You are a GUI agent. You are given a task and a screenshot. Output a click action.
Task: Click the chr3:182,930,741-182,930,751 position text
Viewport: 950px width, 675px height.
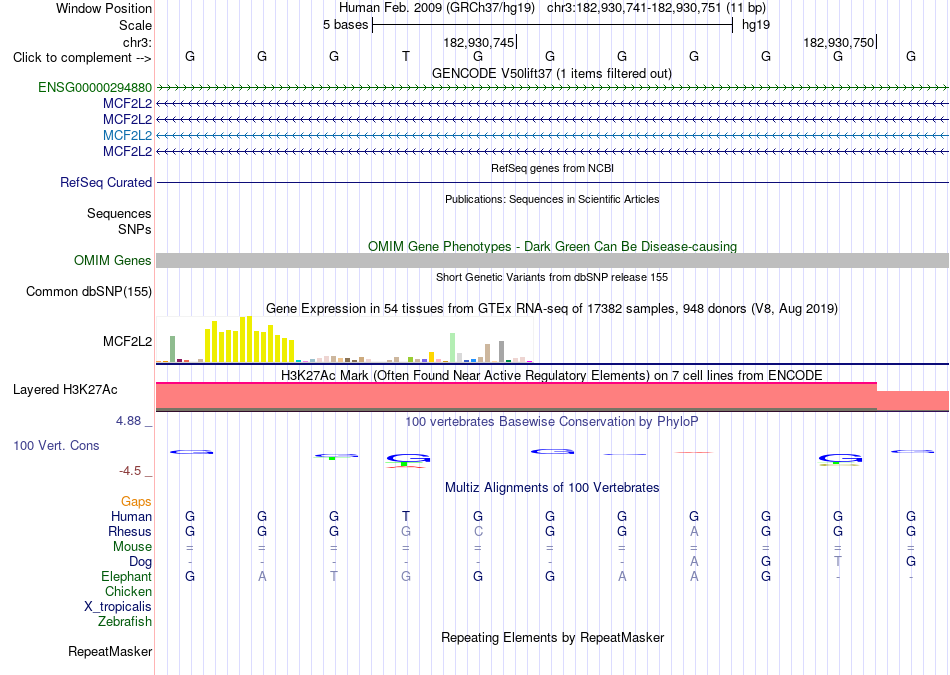pos(656,8)
